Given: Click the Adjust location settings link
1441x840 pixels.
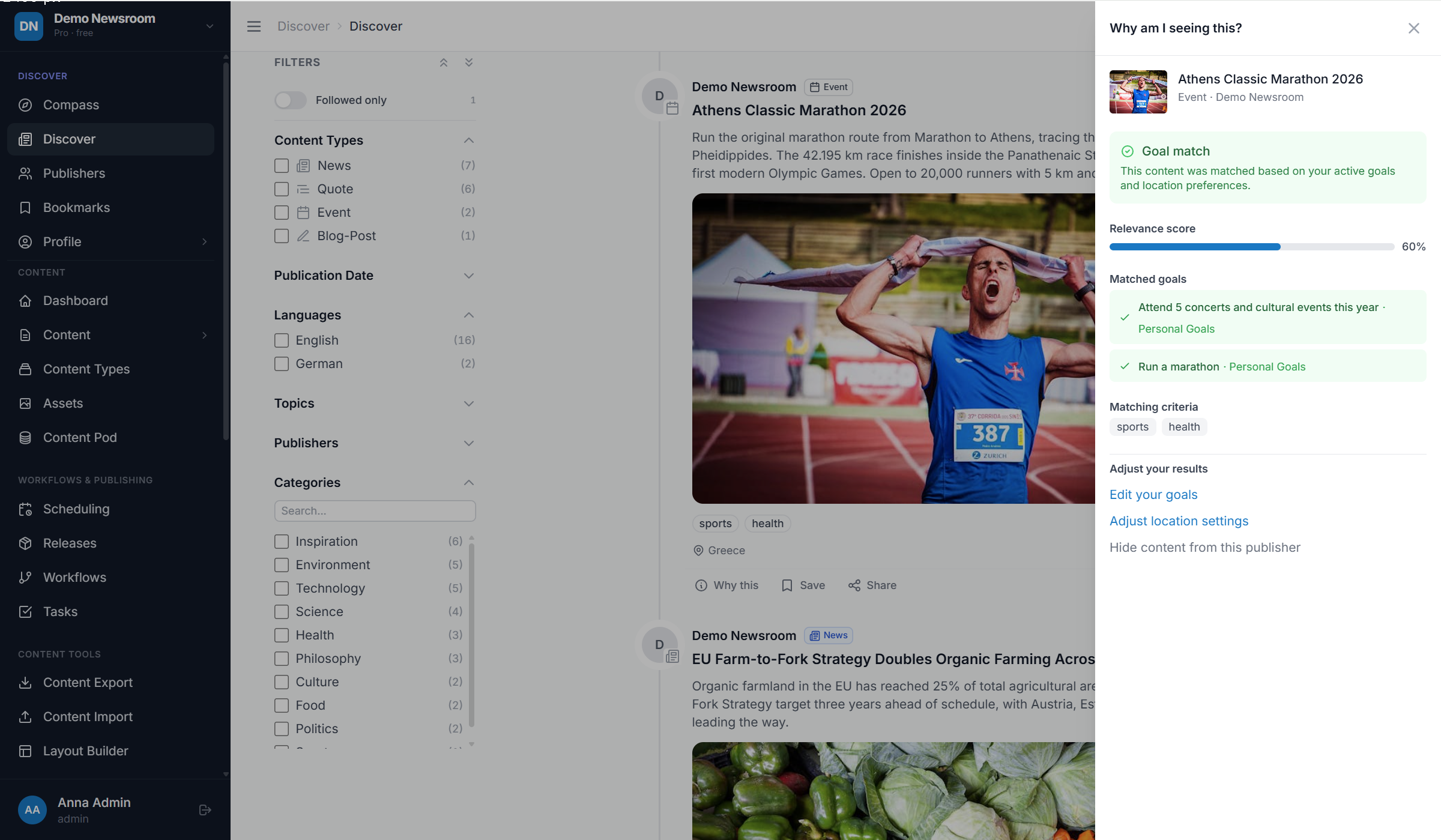Looking at the screenshot, I should (1179, 521).
